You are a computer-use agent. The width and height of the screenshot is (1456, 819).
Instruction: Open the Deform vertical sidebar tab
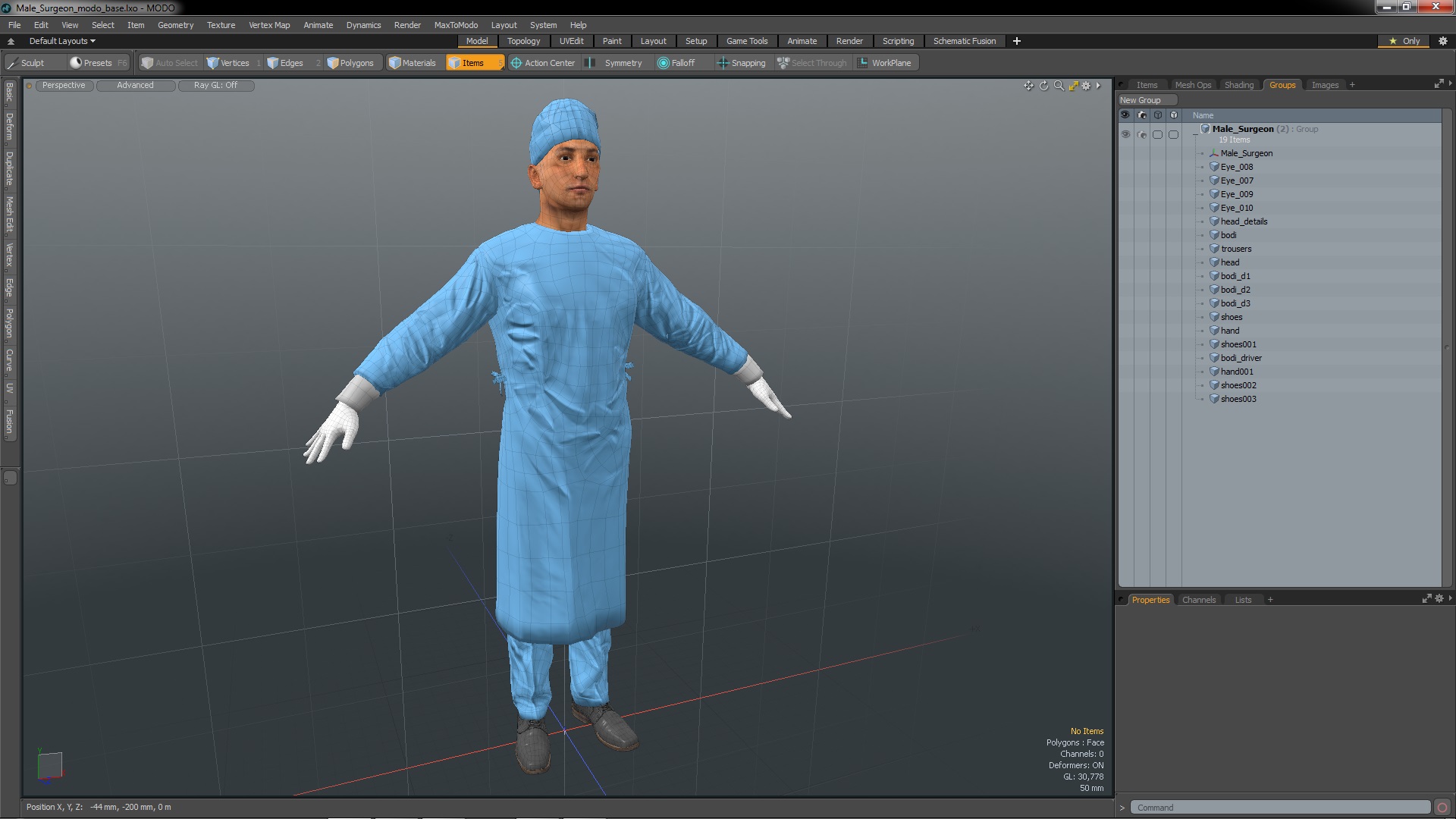(x=10, y=126)
